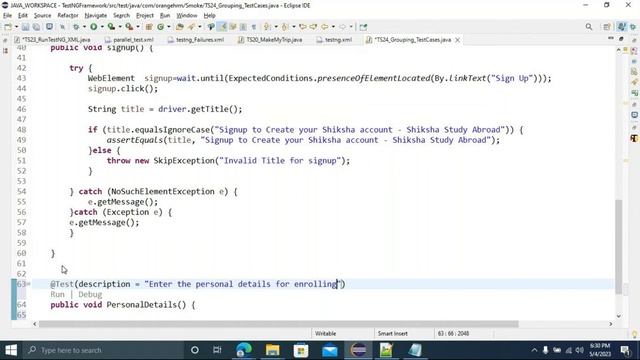Jump to Previous Annotation arrow icon

(x=285, y=27)
